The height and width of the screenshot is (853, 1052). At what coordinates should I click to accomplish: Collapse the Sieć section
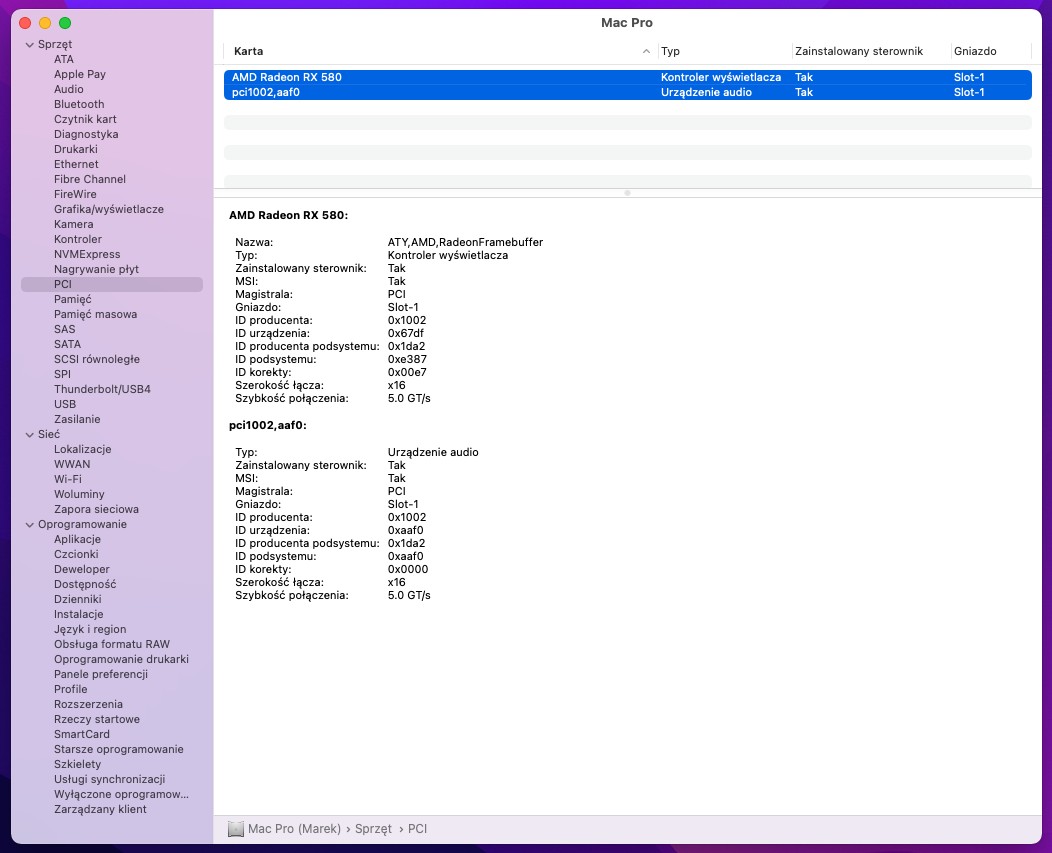30,435
